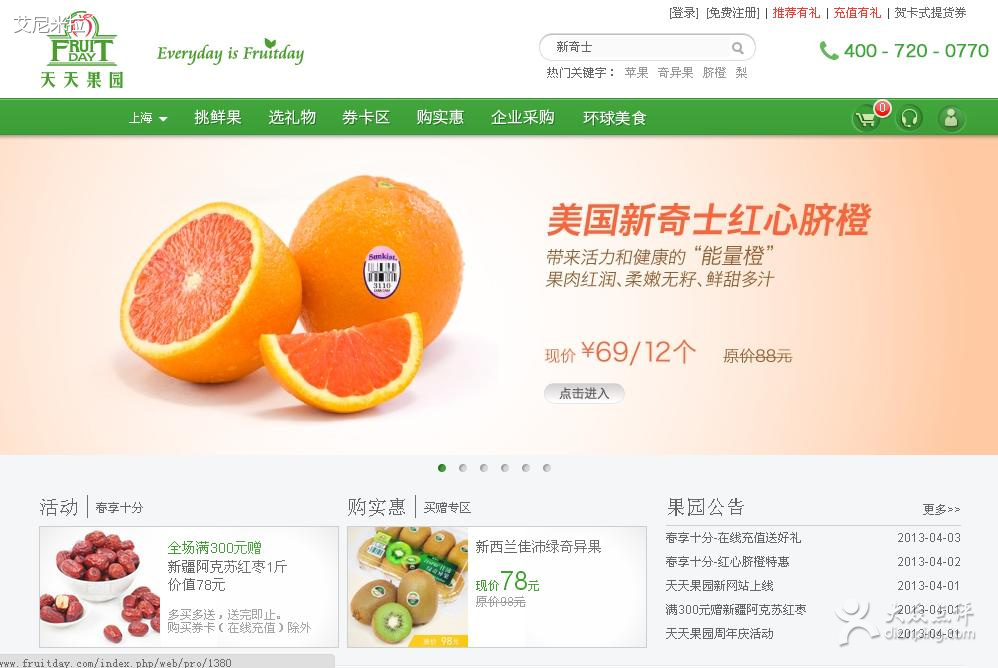998x668 pixels.
Task: Click the green phone icon
Action: pos(828,51)
